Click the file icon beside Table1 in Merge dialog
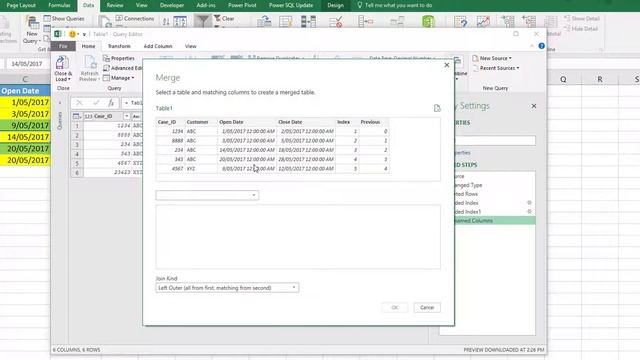This screenshot has width=640, height=360. pyautogui.click(x=437, y=108)
